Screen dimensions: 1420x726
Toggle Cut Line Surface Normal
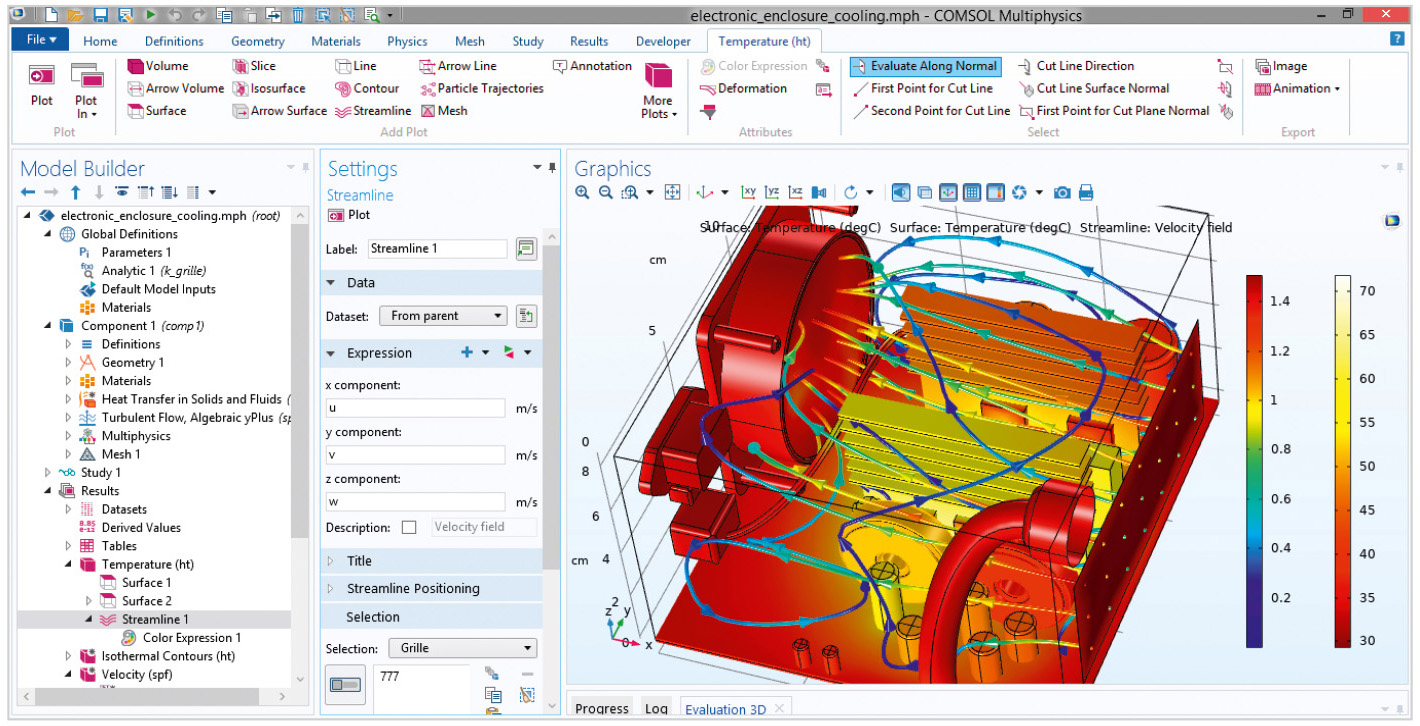point(1094,88)
